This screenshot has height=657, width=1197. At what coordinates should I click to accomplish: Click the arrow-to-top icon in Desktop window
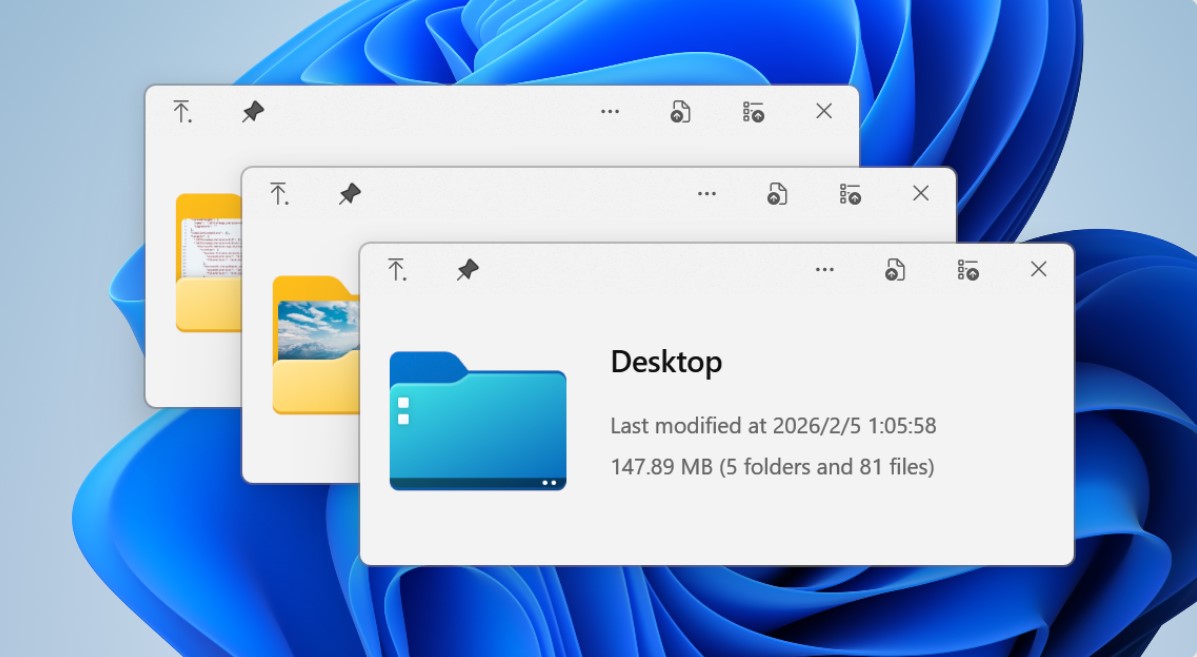(397, 270)
